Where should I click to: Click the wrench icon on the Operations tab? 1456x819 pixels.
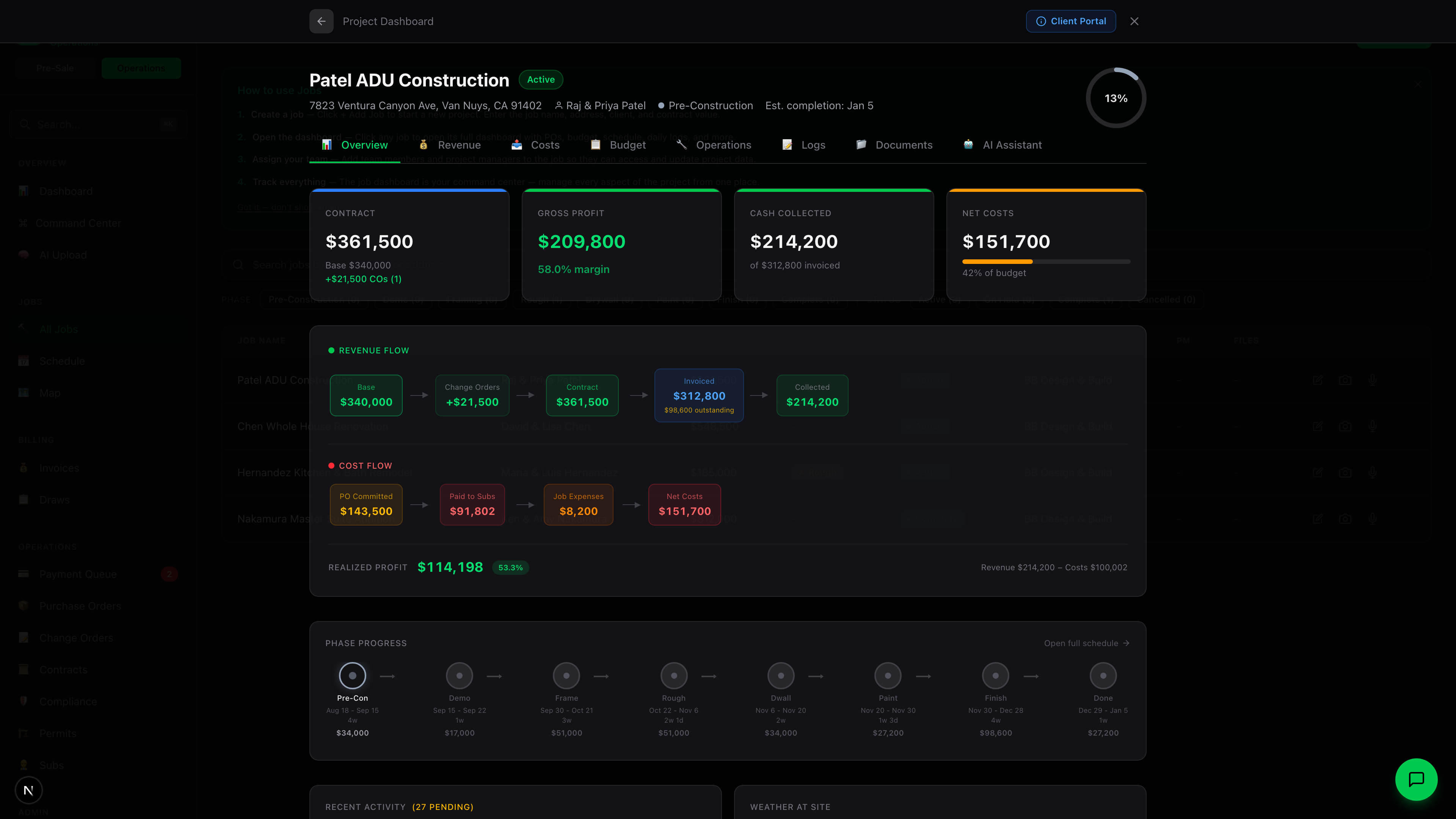coord(682,145)
